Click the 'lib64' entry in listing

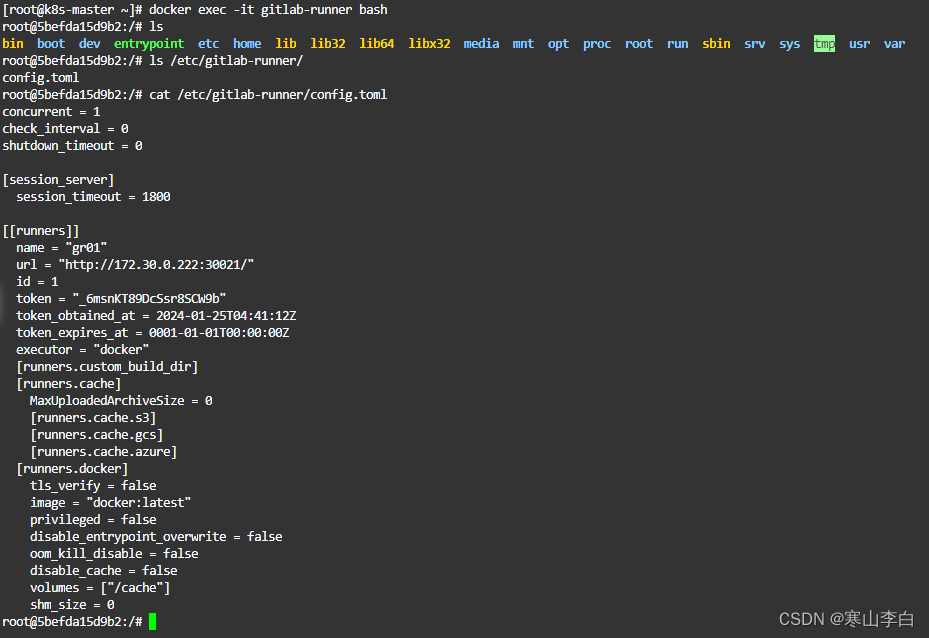[377, 44]
